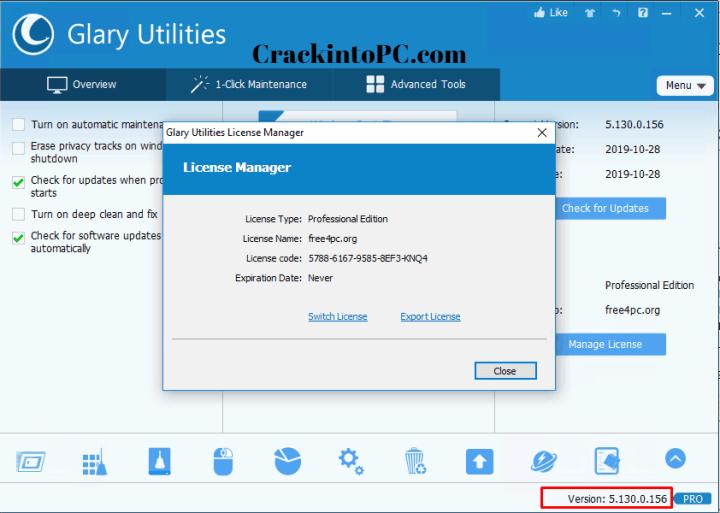Image resolution: width=720 pixels, height=513 pixels.
Task: Click the Professional Edition value in License Manager
Action: [x=348, y=219]
